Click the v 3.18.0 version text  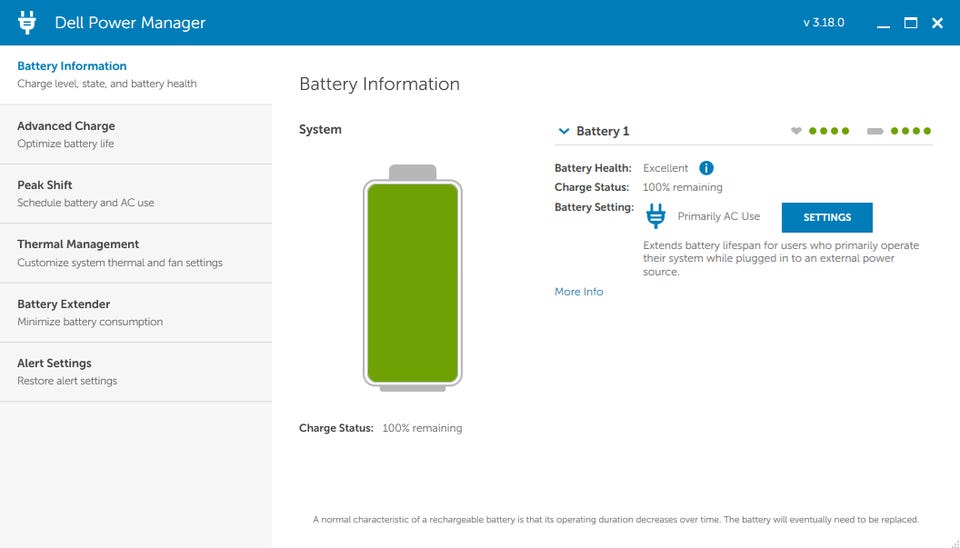(x=823, y=23)
